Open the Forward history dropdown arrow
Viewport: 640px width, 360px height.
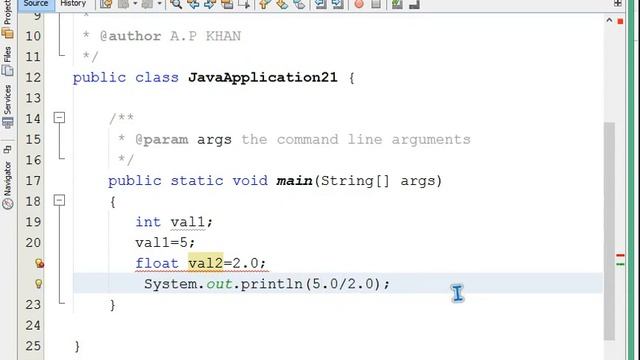(159, 4)
